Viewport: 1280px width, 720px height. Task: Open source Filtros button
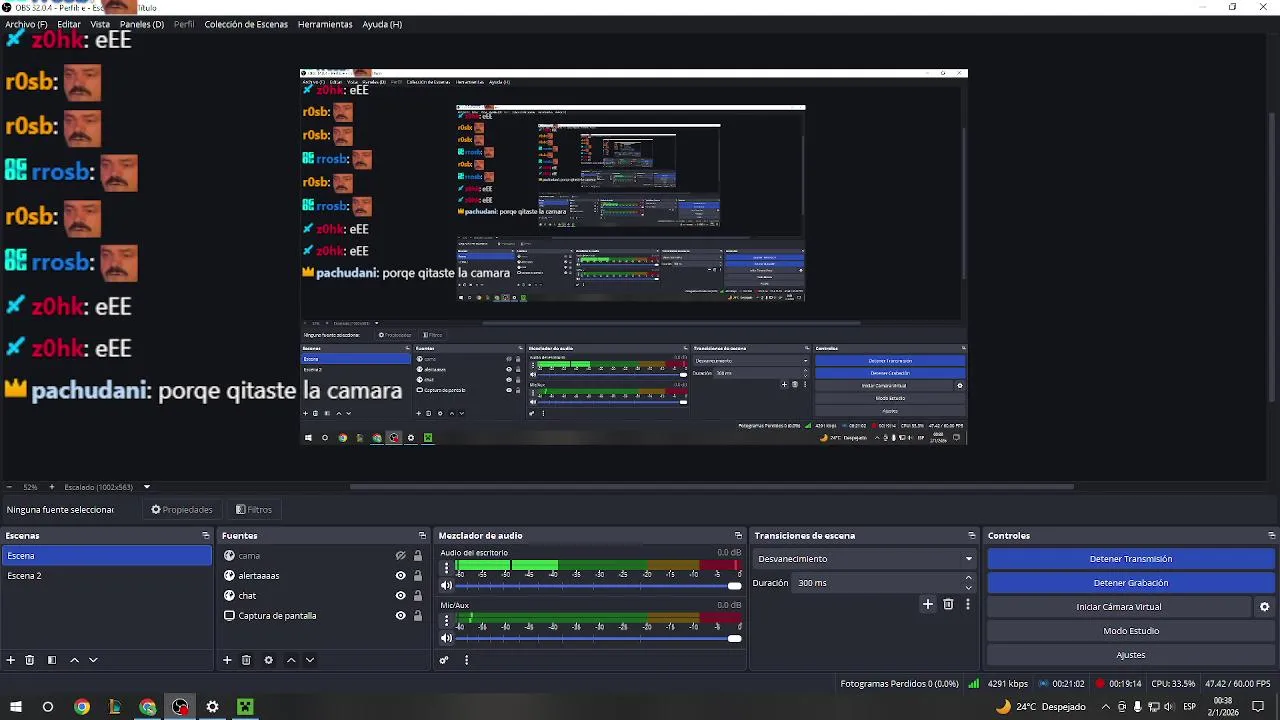click(254, 510)
